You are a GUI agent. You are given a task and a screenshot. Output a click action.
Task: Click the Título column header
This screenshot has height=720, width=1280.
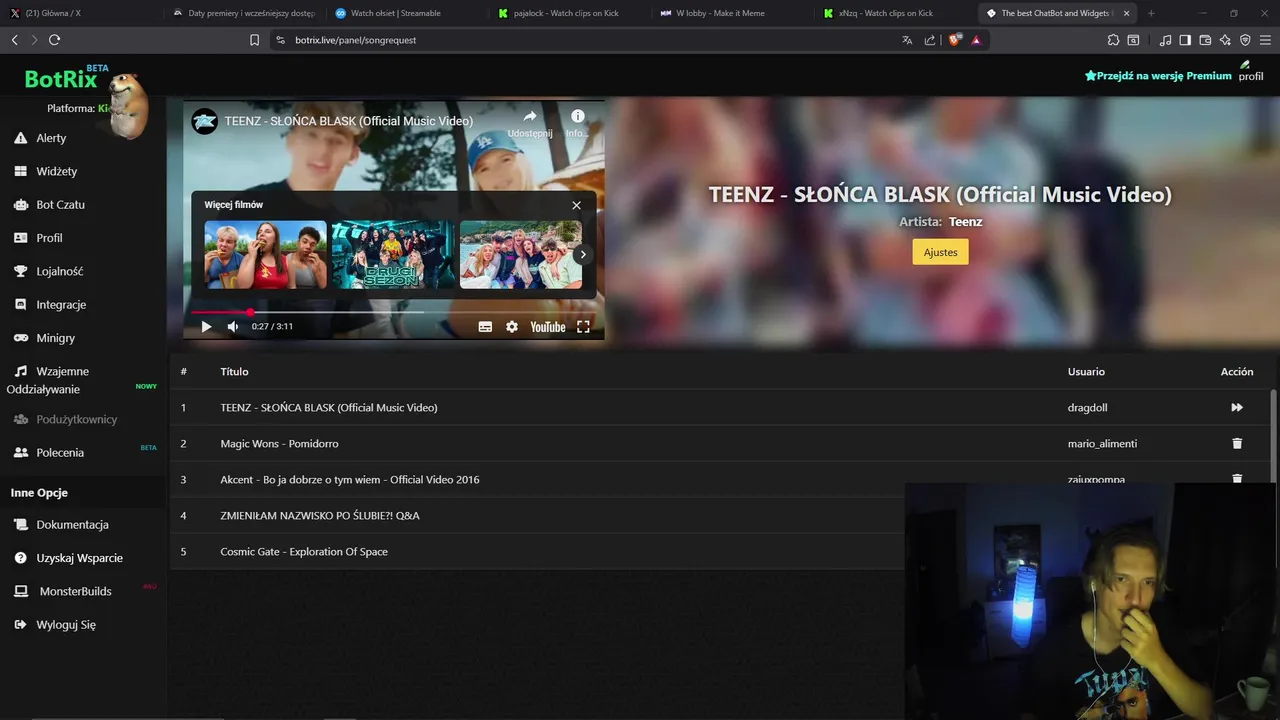pos(234,371)
